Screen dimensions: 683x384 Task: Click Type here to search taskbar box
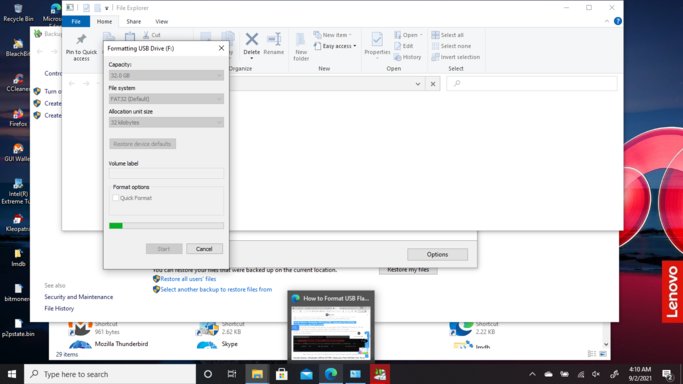pos(110,374)
